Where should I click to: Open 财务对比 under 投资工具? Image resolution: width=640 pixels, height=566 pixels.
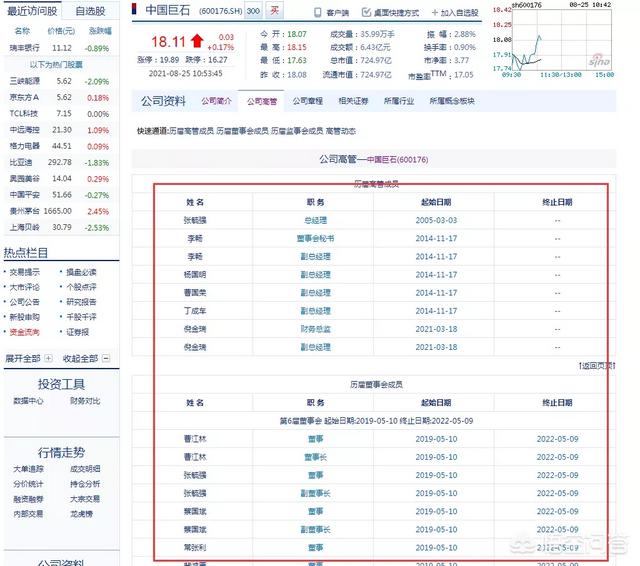85,401
